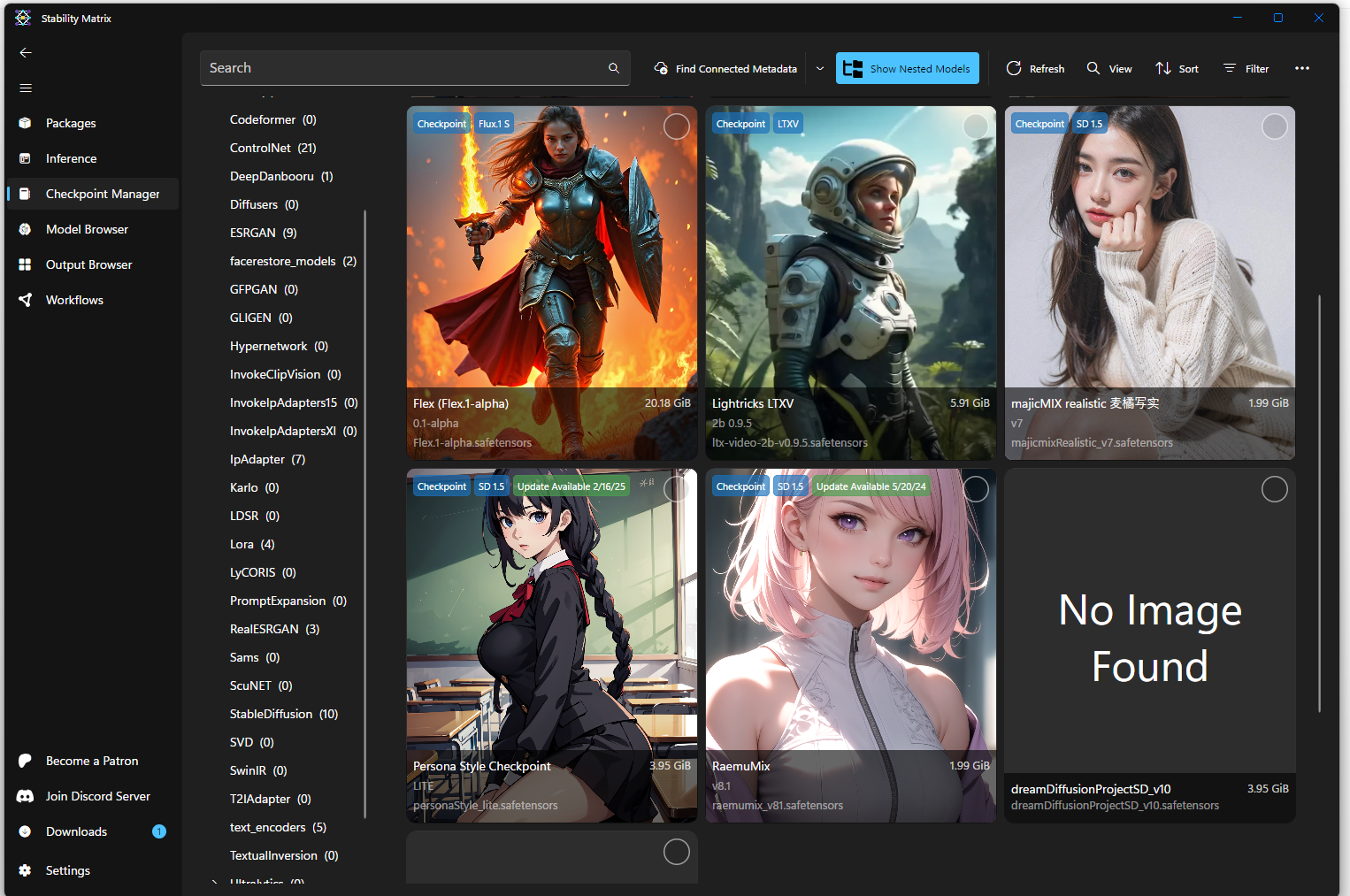Toggle Show Nested Models

point(908,68)
